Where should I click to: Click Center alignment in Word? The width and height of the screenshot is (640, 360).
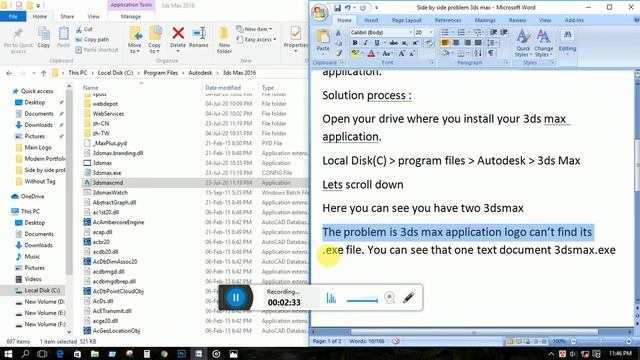coord(456,43)
